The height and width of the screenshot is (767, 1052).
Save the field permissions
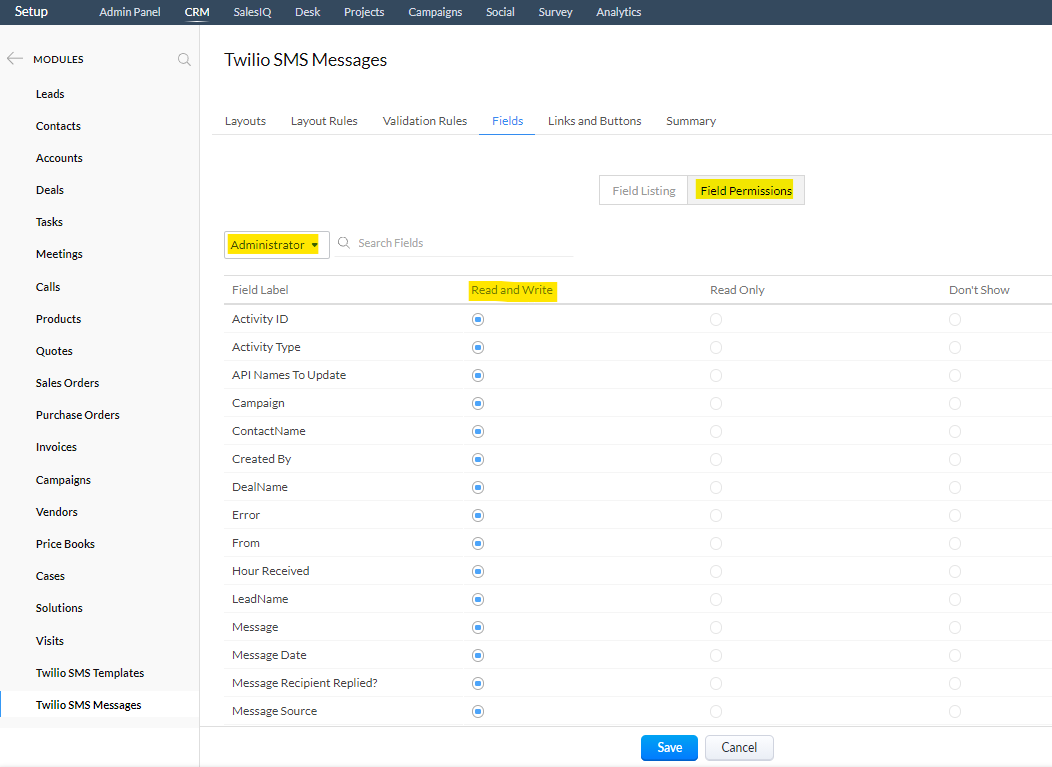pyautogui.click(x=669, y=748)
